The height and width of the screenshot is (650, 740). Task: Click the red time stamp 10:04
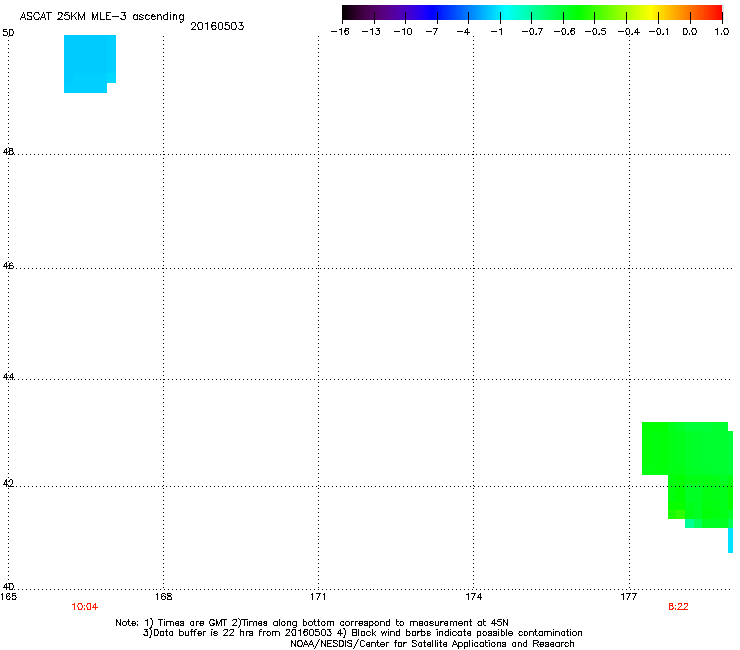(84, 607)
